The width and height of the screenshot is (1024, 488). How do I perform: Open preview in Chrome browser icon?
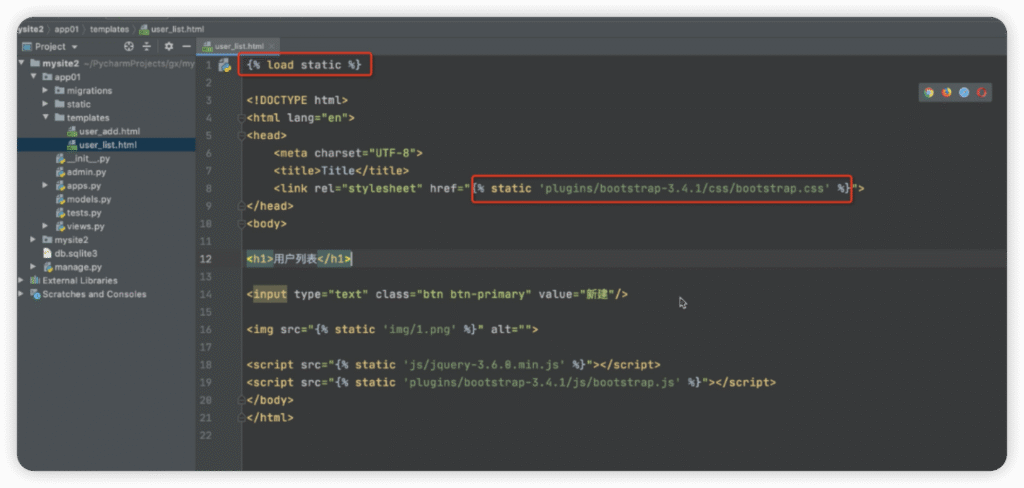pos(929,92)
